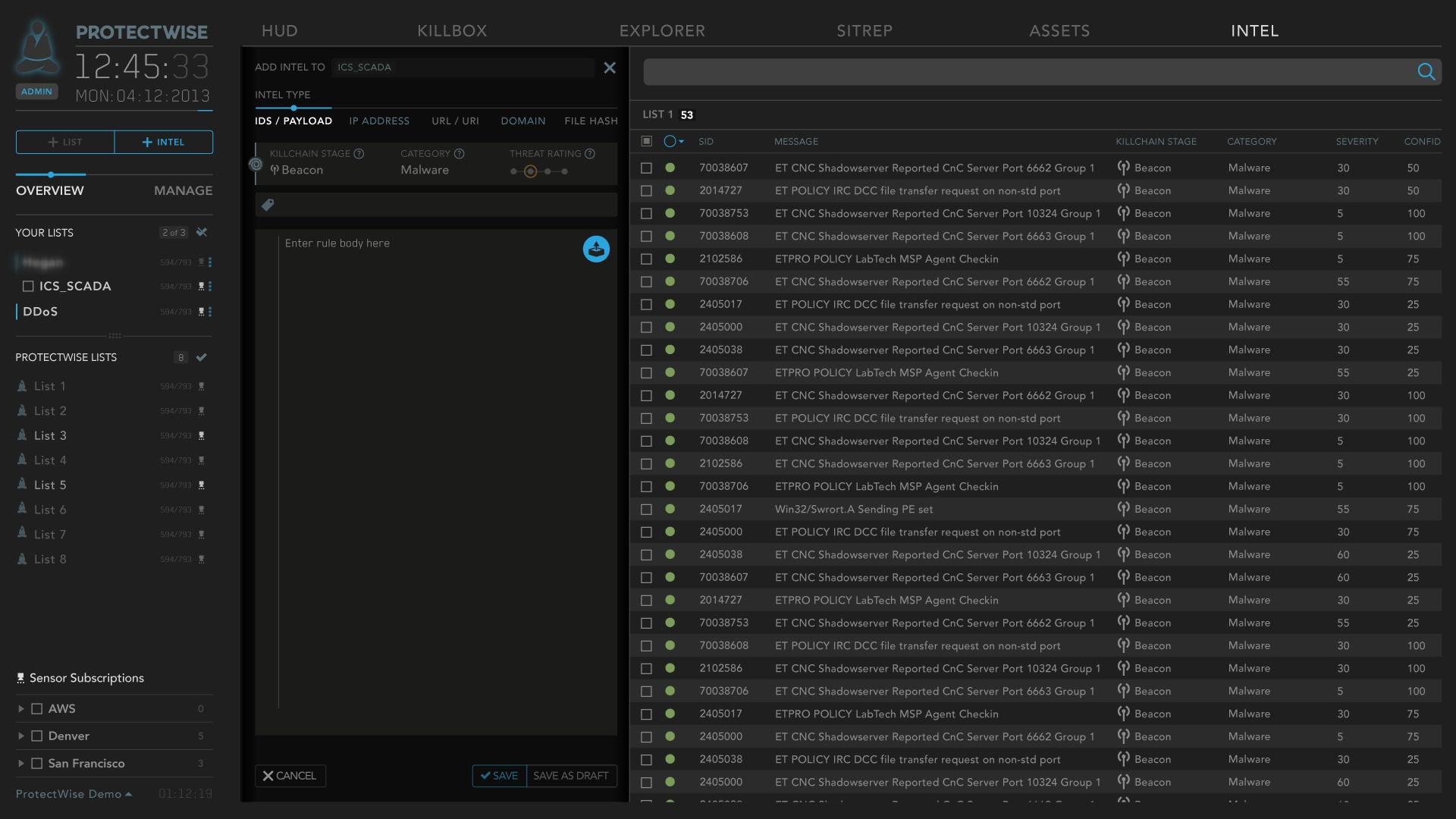Select the IP ADDRESS intel type
This screenshot has height=819, width=1456.
click(x=379, y=121)
